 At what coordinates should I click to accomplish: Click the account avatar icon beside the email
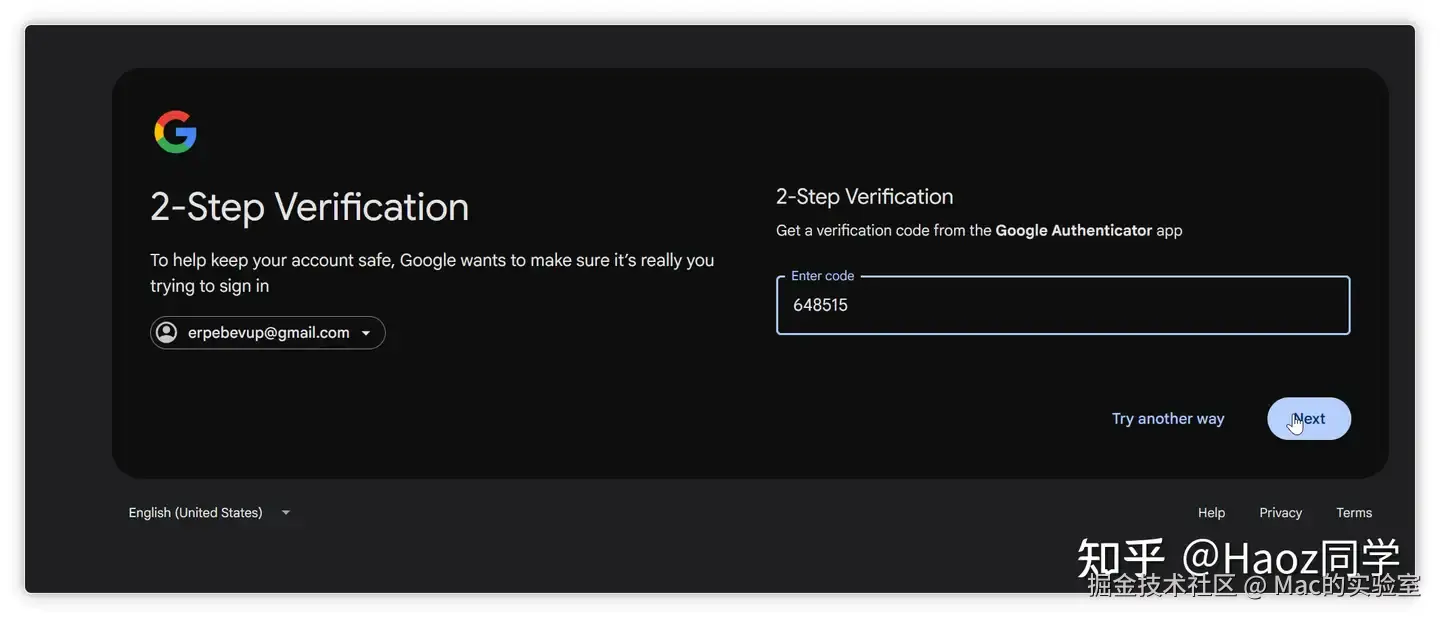pos(167,333)
